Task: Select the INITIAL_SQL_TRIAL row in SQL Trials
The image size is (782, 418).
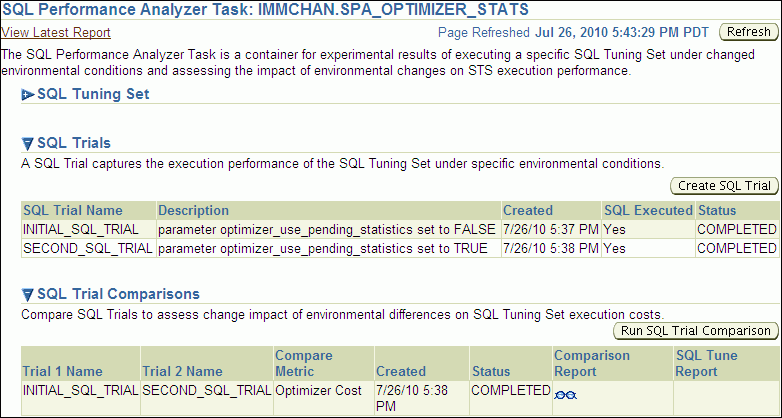Action: (78, 229)
